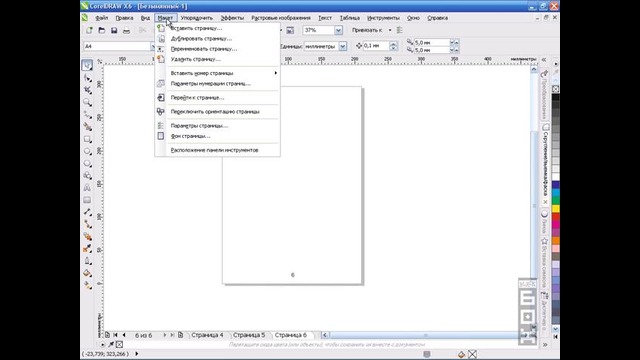
Task: Select the Rectangle tool
Action: (87, 139)
